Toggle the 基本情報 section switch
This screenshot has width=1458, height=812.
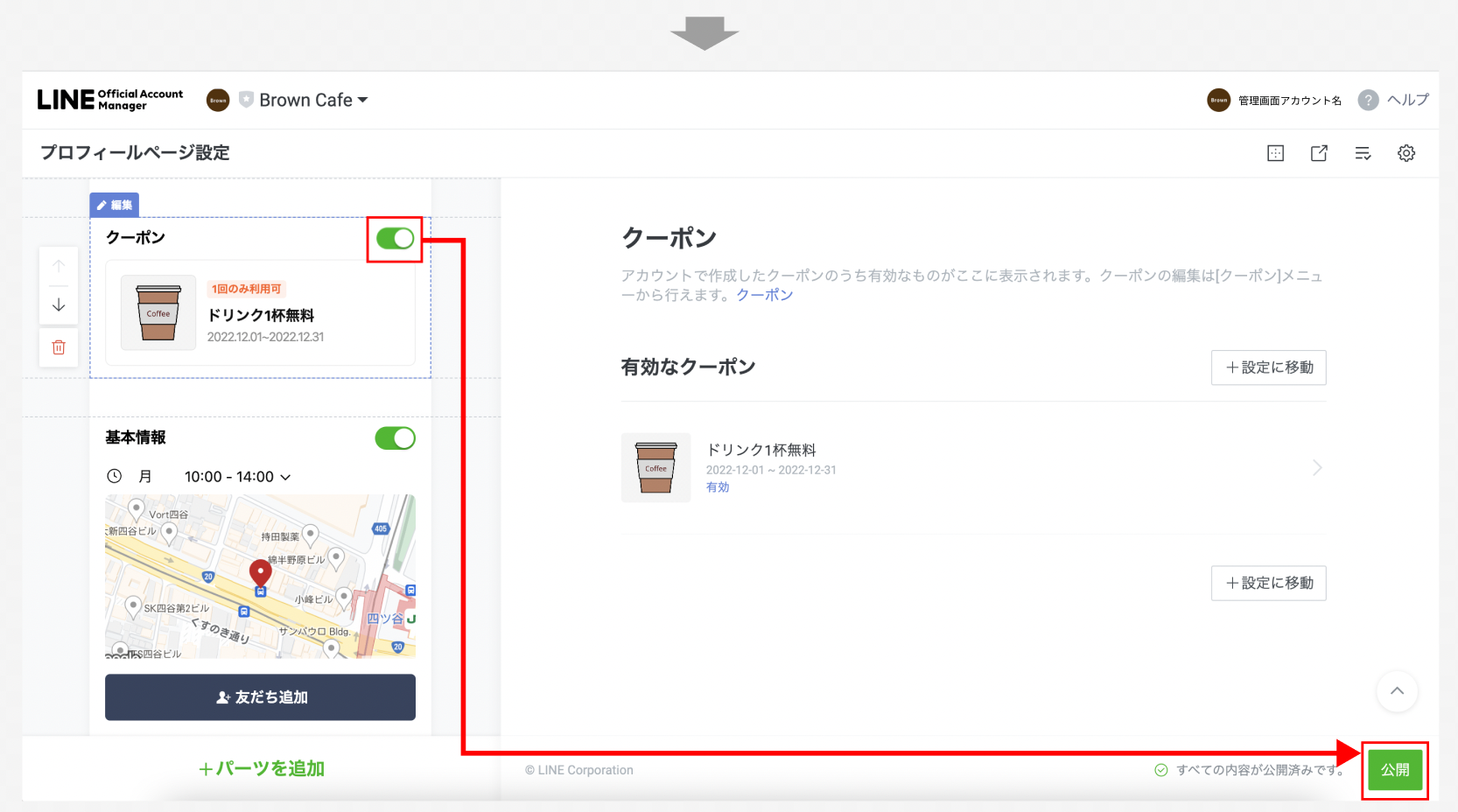[x=395, y=438]
